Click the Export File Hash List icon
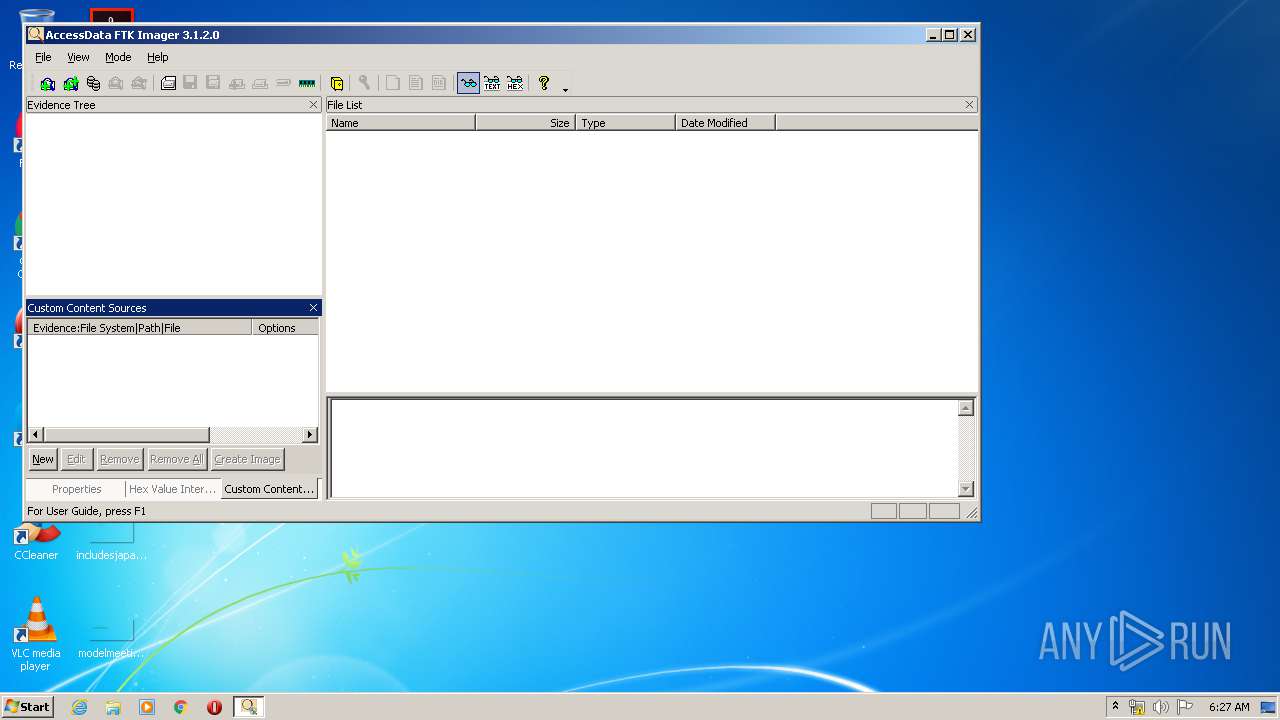Screen dimensions: 1280x720 pyautogui.click(x=416, y=83)
